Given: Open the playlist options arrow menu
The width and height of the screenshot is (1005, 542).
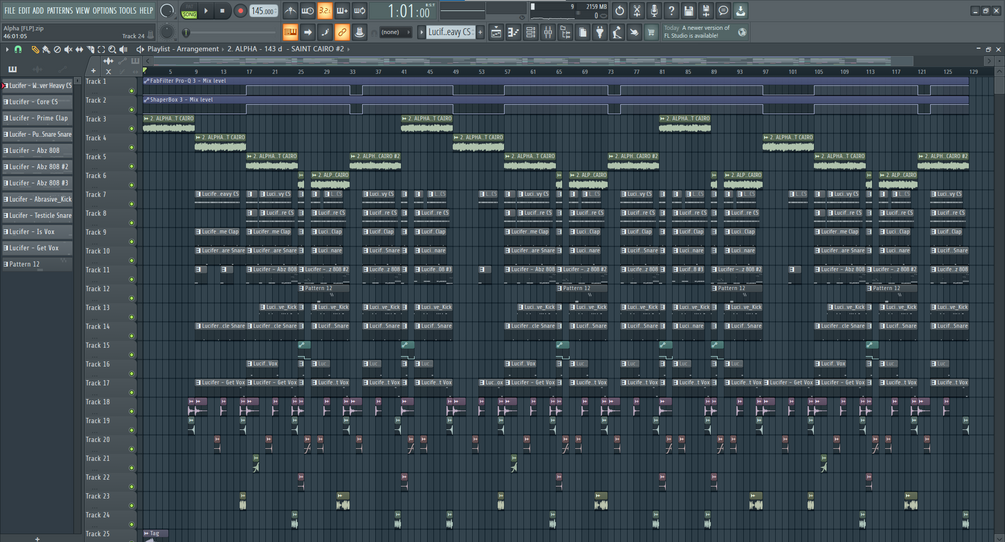Looking at the screenshot, I should pyautogui.click(x=7, y=49).
